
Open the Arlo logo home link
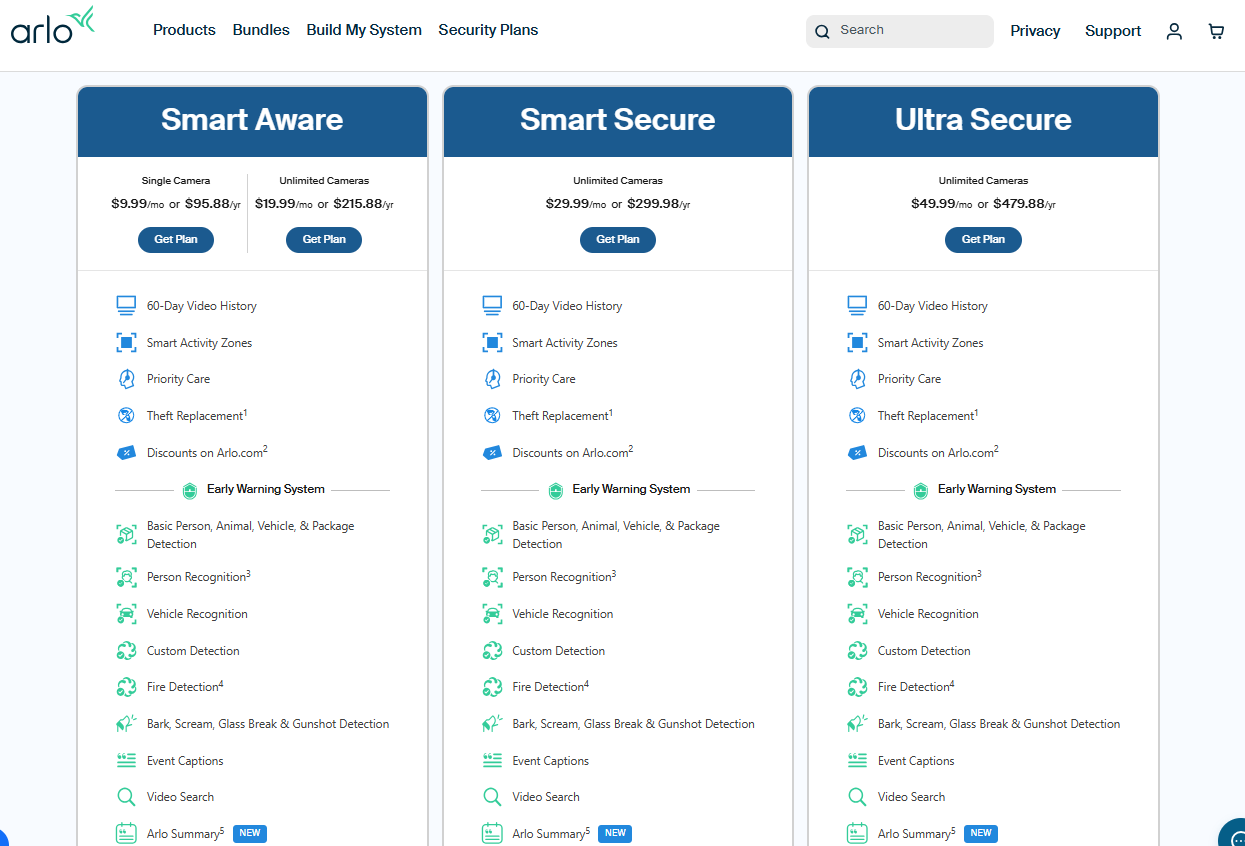coord(53,26)
